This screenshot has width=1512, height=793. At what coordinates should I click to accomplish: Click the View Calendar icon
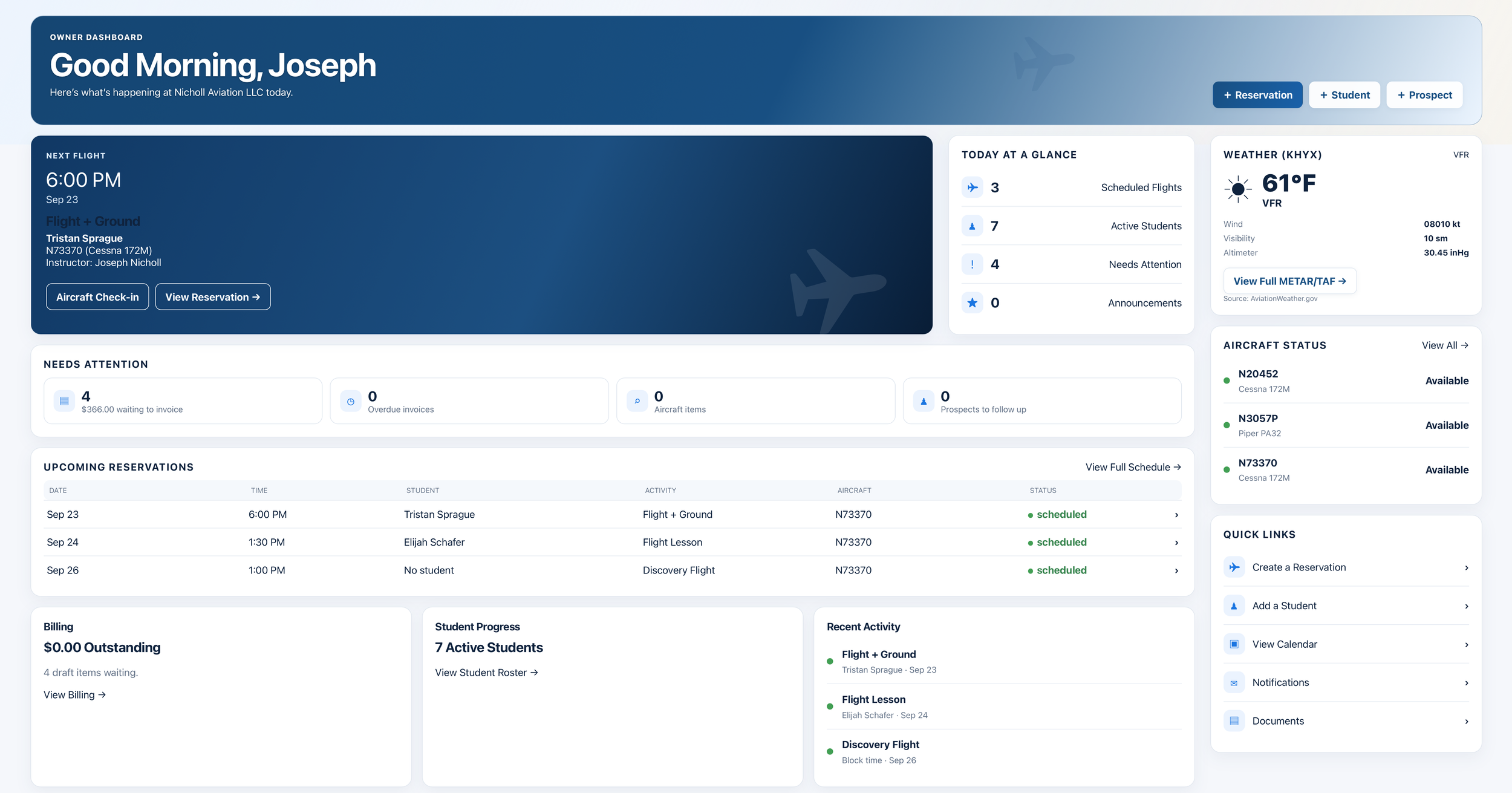click(1234, 644)
